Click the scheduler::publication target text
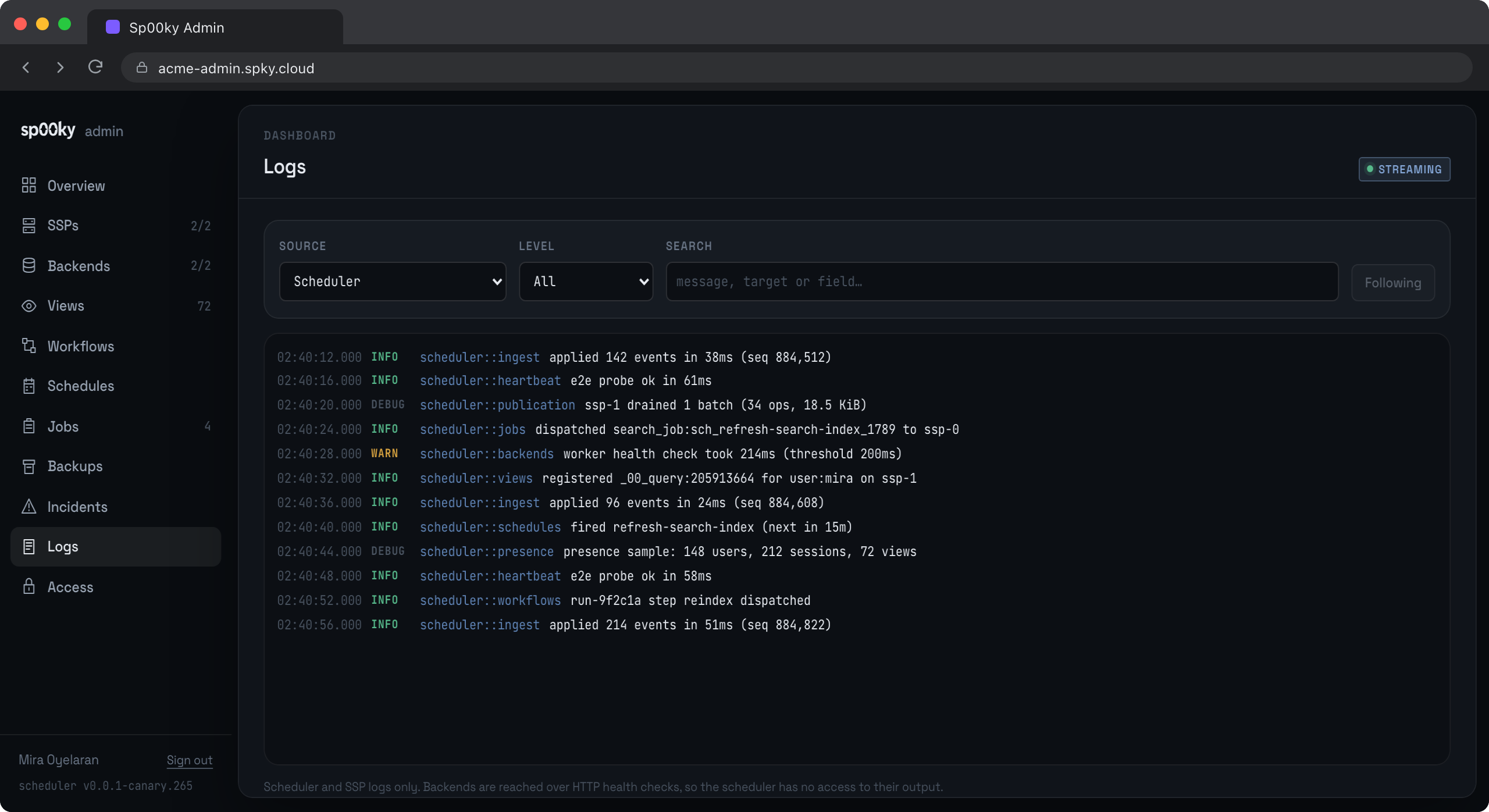This screenshot has width=1489, height=812. [497, 405]
